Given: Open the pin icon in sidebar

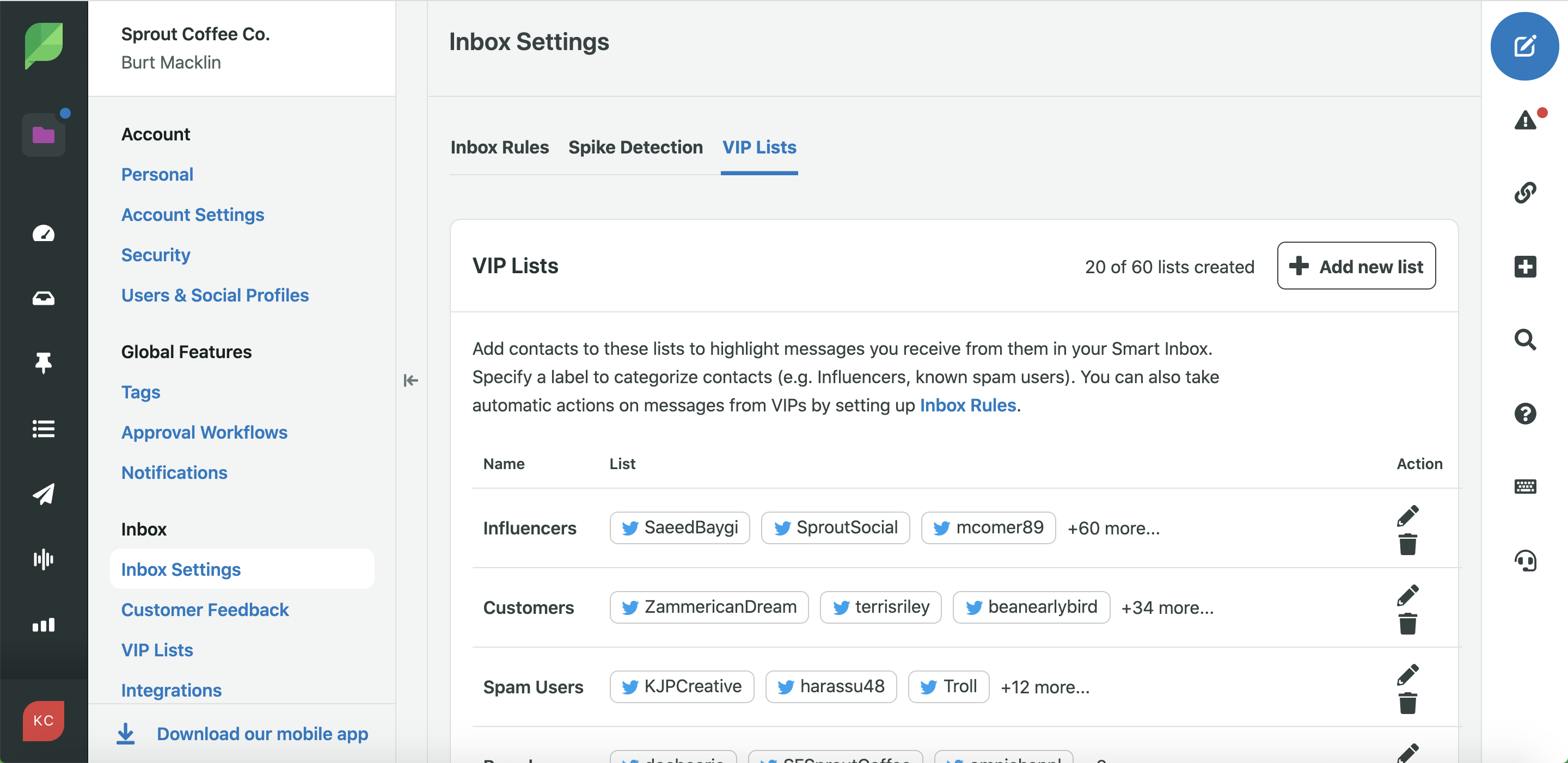Looking at the screenshot, I should (x=44, y=363).
